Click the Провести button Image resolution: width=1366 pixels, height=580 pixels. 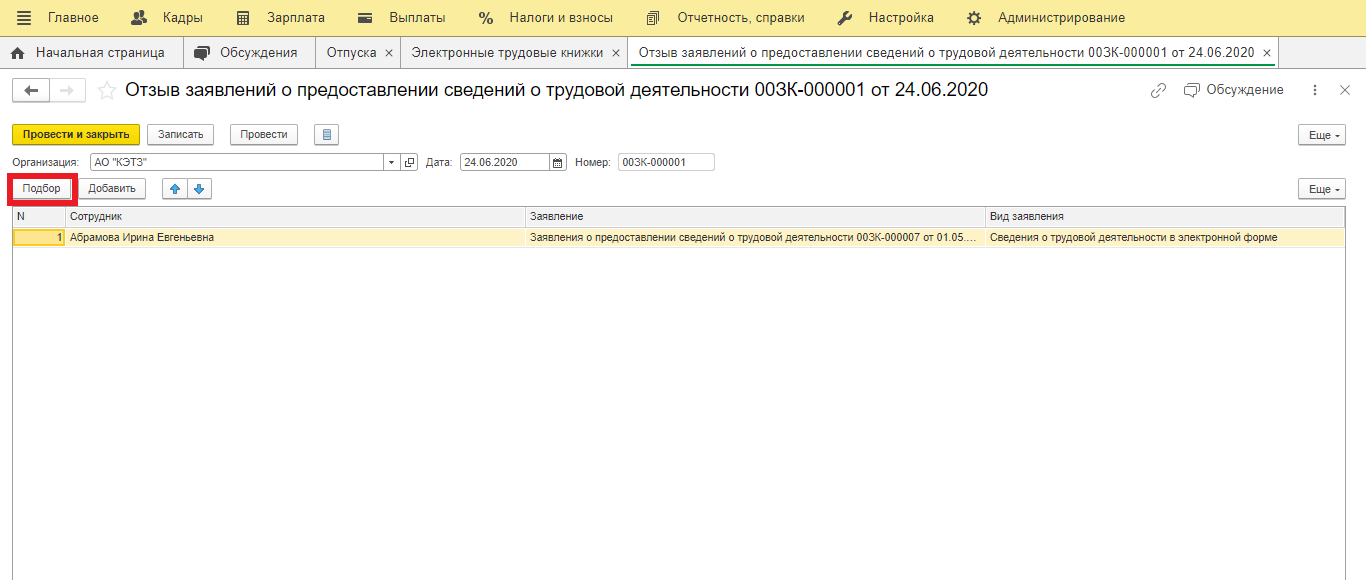tap(264, 134)
